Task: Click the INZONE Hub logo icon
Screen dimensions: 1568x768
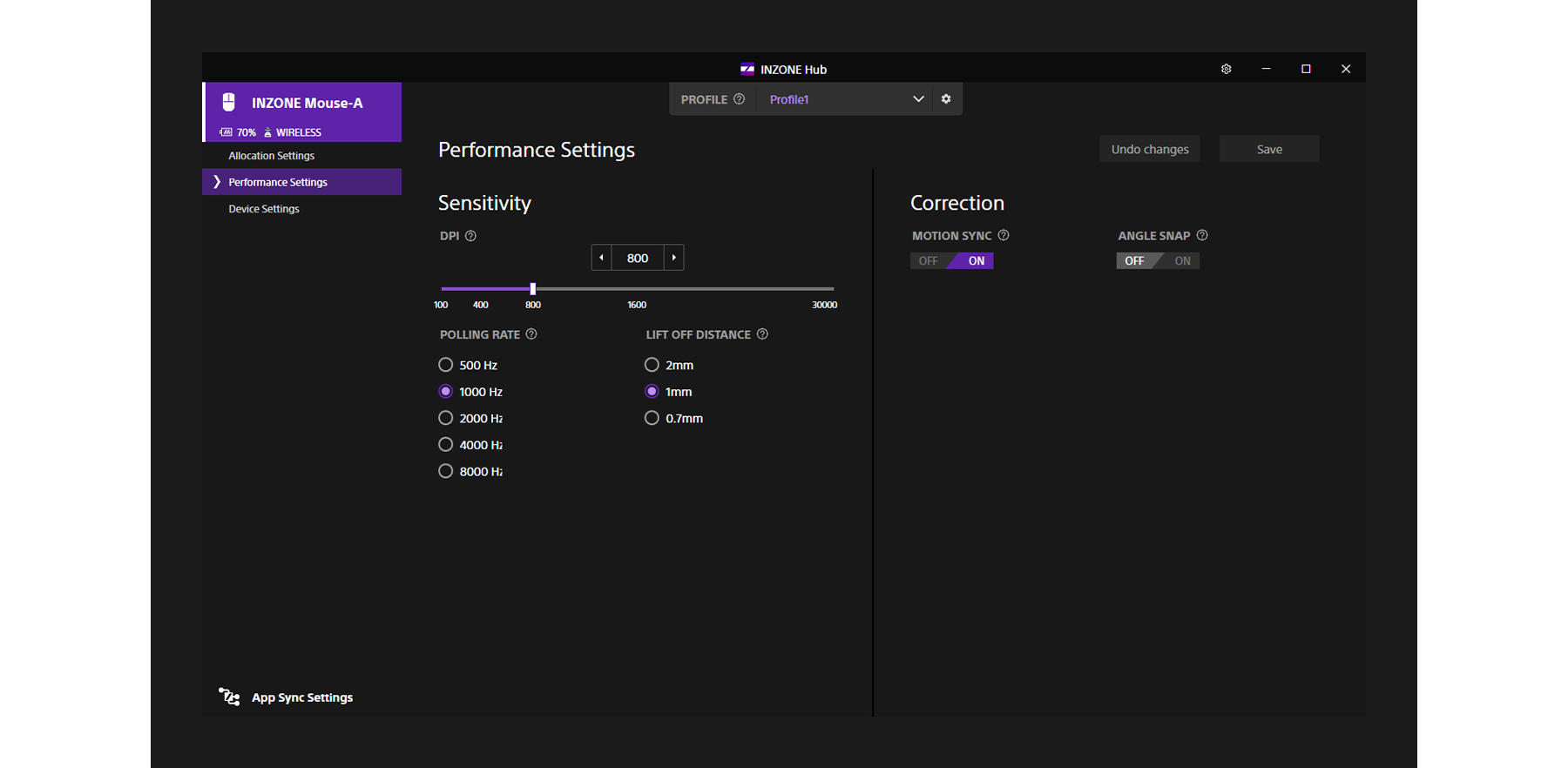Action: tap(747, 69)
